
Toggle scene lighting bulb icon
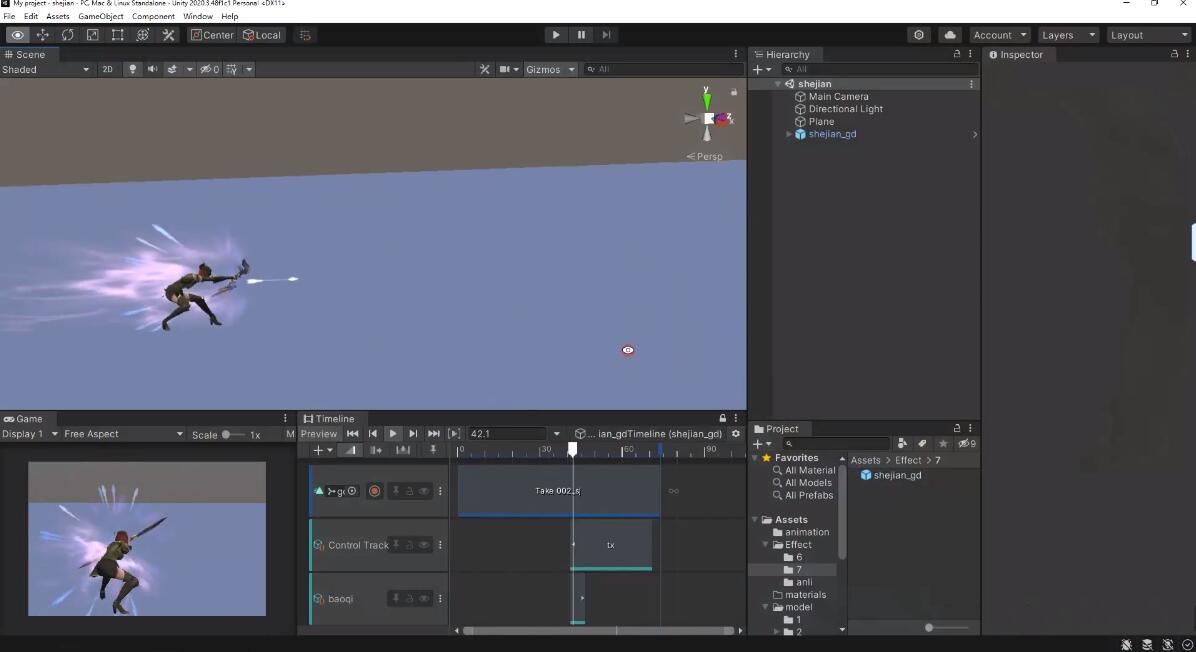pos(133,69)
